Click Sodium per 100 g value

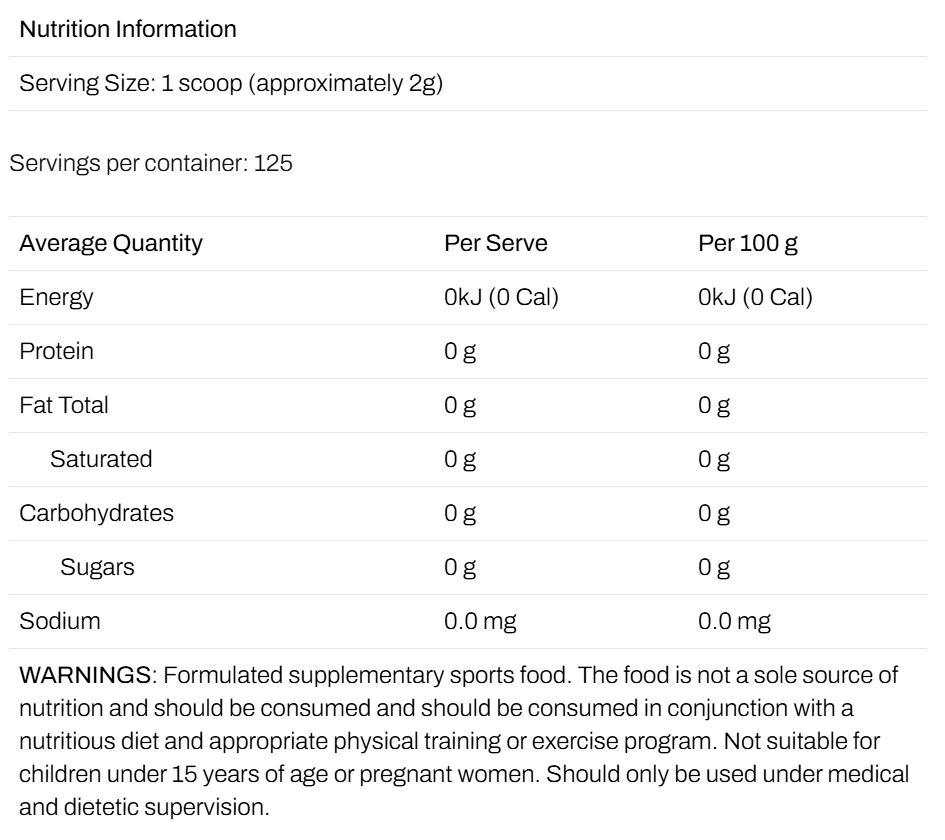(x=734, y=622)
